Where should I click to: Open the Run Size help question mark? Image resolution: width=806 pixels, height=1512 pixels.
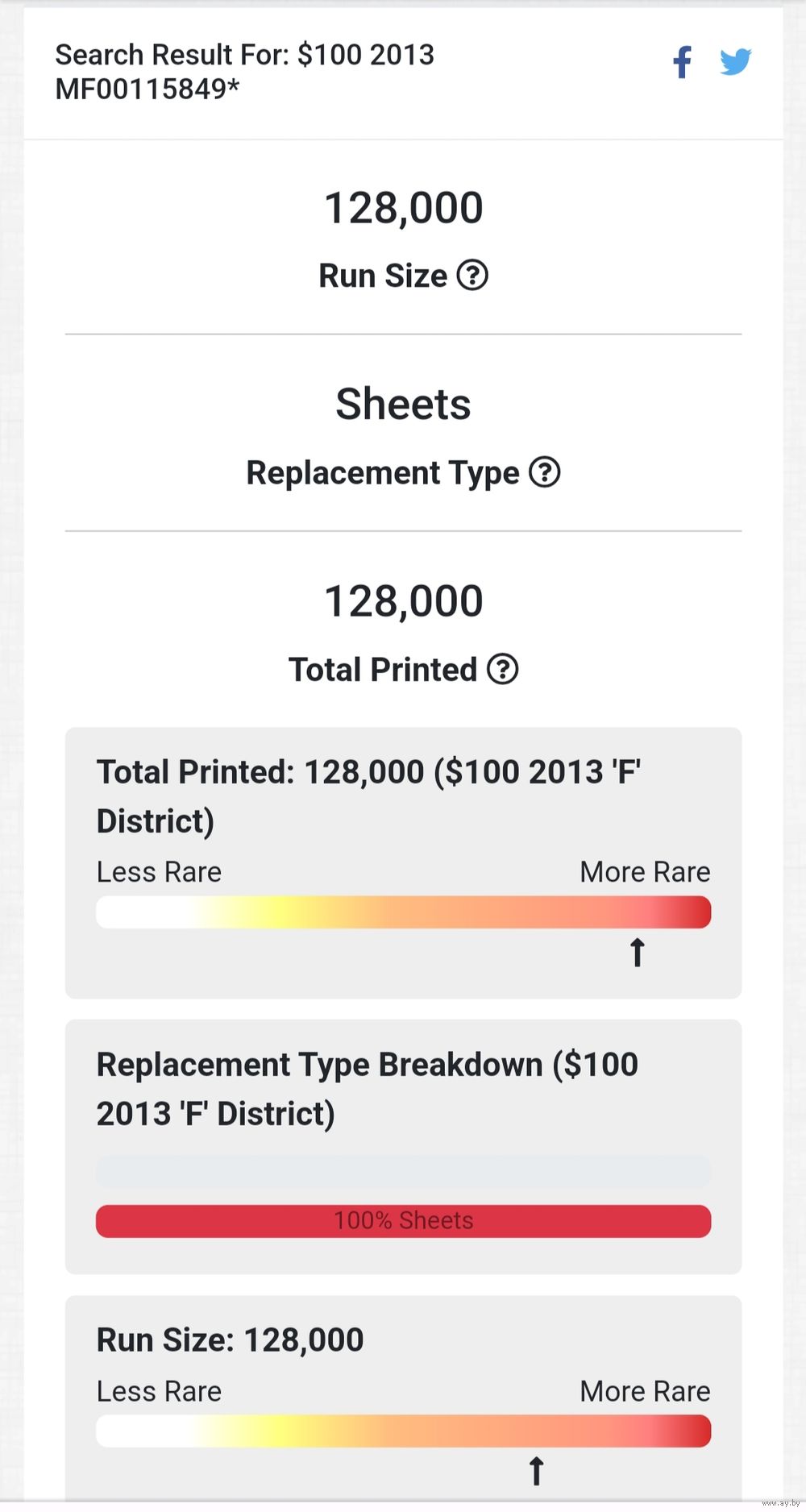pyautogui.click(x=472, y=276)
